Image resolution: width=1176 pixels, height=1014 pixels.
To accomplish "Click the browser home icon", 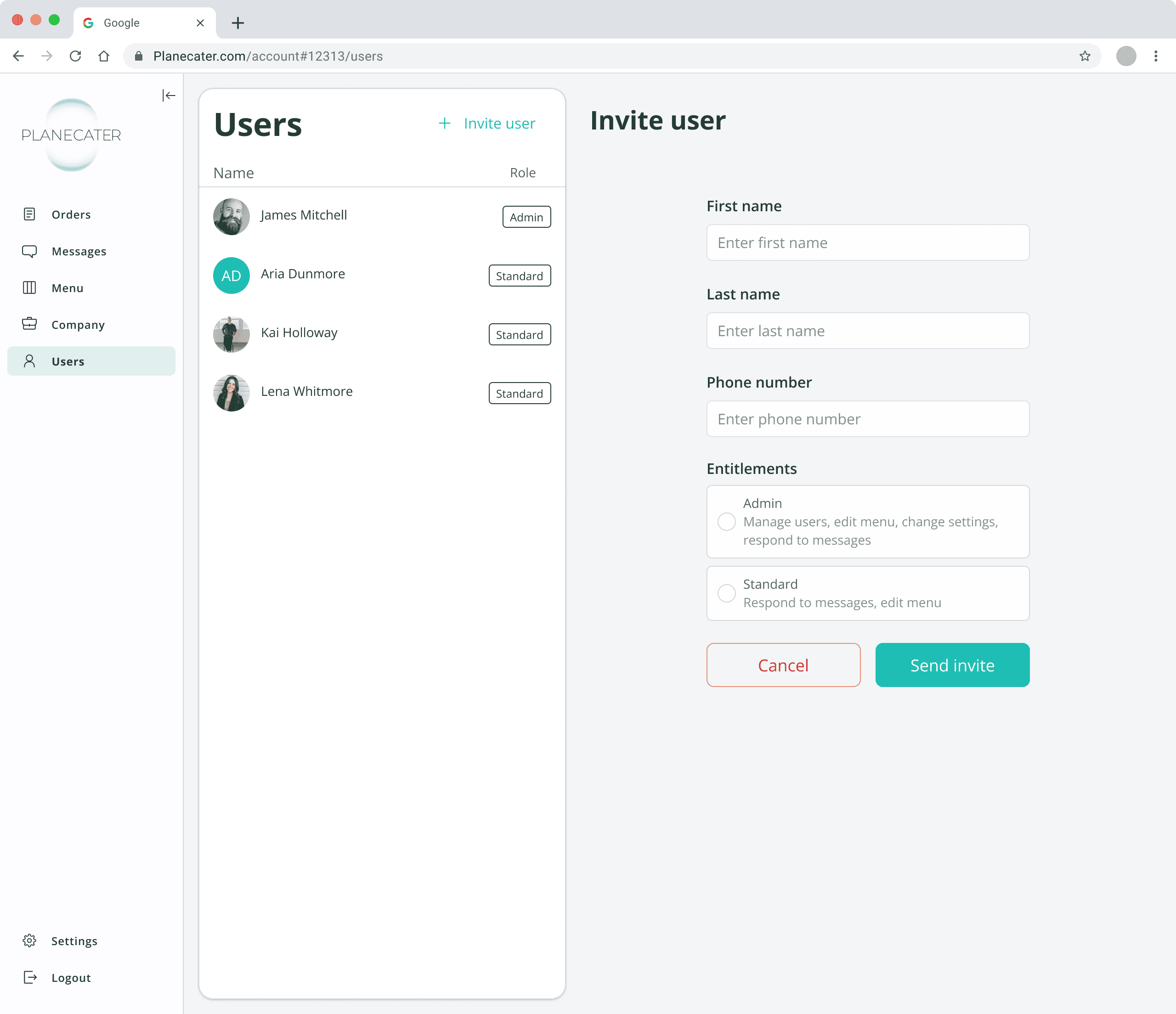I will tap(104, 56).
